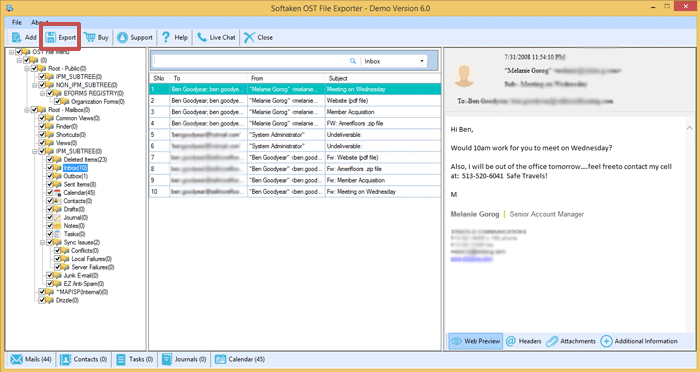Collapse the Sync Issues tree node
700x372 pixels.
click(42, 242)
